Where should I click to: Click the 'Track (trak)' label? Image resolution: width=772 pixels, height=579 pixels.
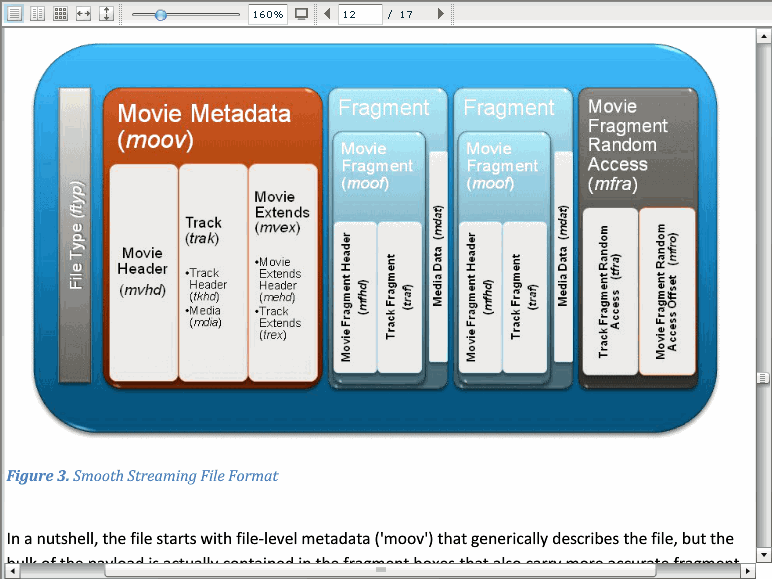pos(203,230)
